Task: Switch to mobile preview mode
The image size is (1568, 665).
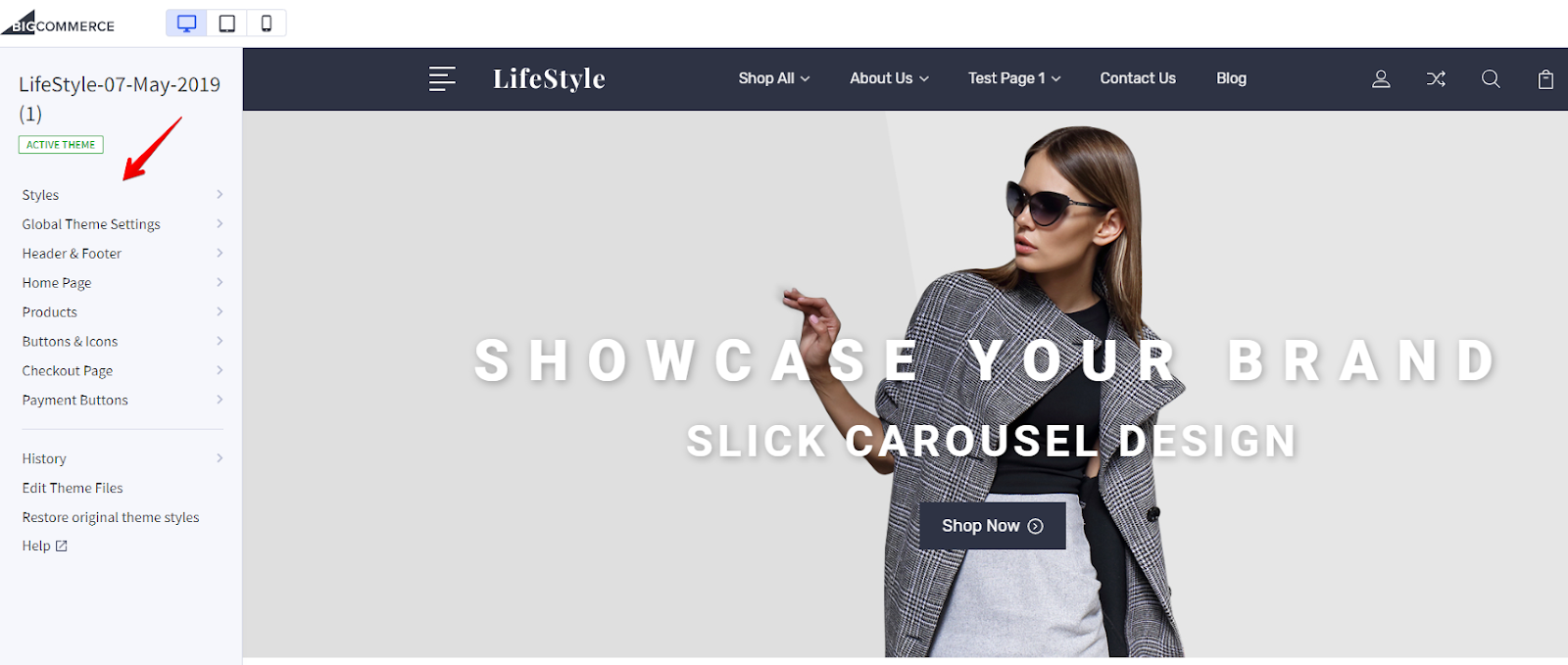Action: click(266, 24)
